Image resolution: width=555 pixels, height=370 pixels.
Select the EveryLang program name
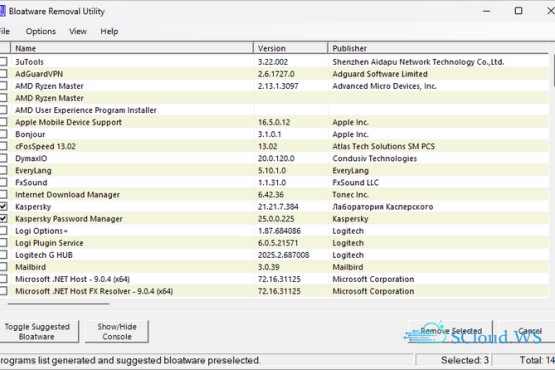33,170
